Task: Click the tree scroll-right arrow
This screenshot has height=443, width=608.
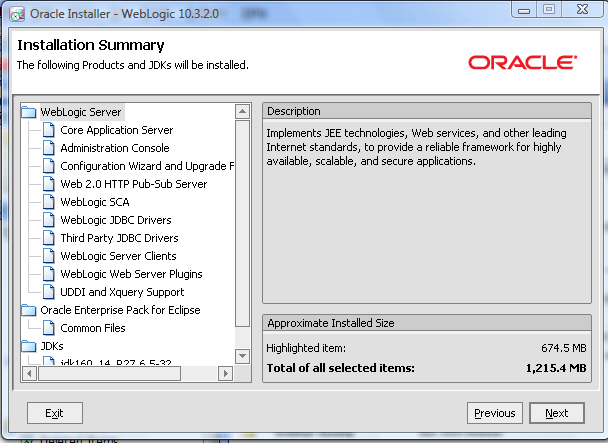Action: point(226,374)
